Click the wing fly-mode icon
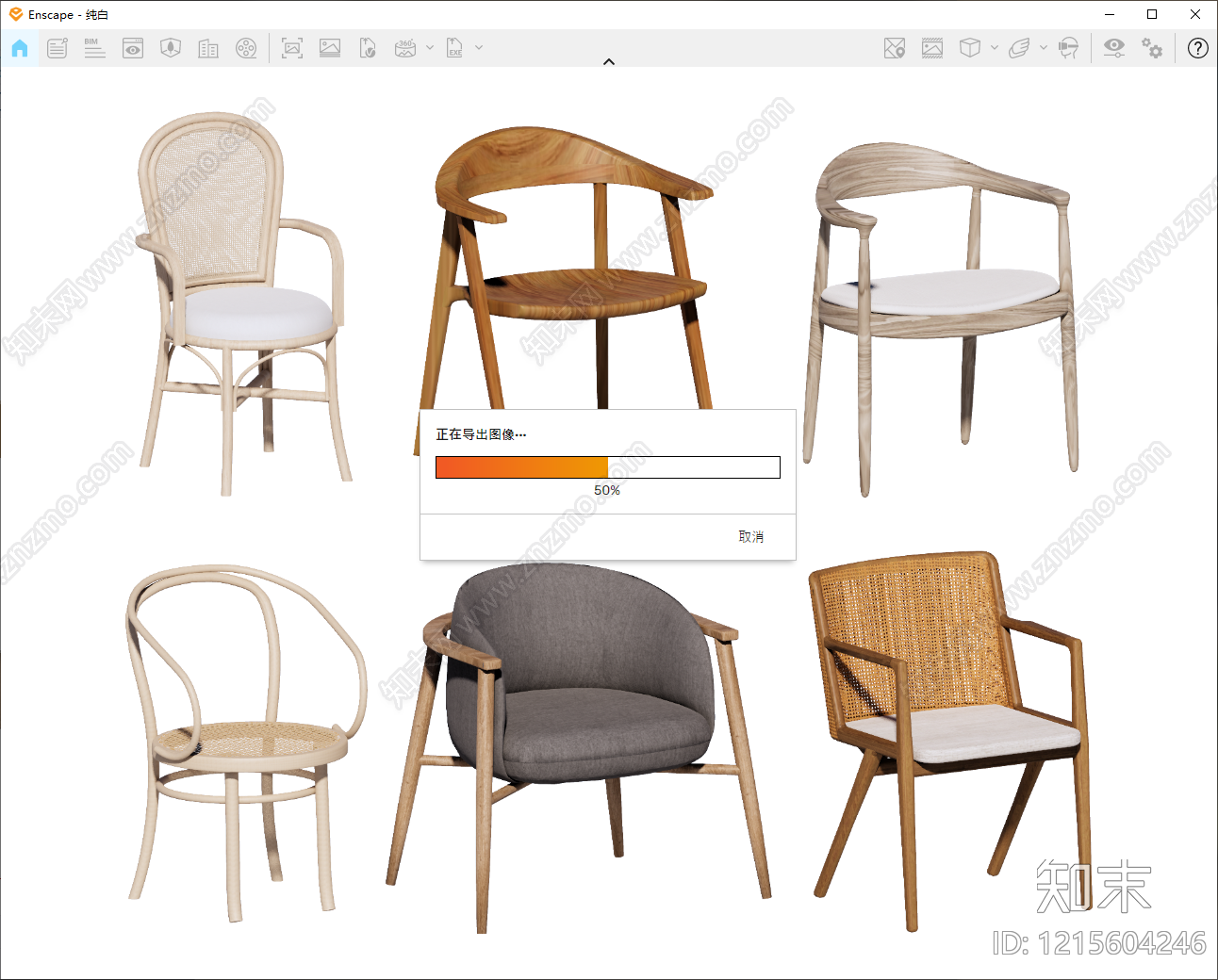This screenshot has width=1218, height=980. [x=1019, y=48]
